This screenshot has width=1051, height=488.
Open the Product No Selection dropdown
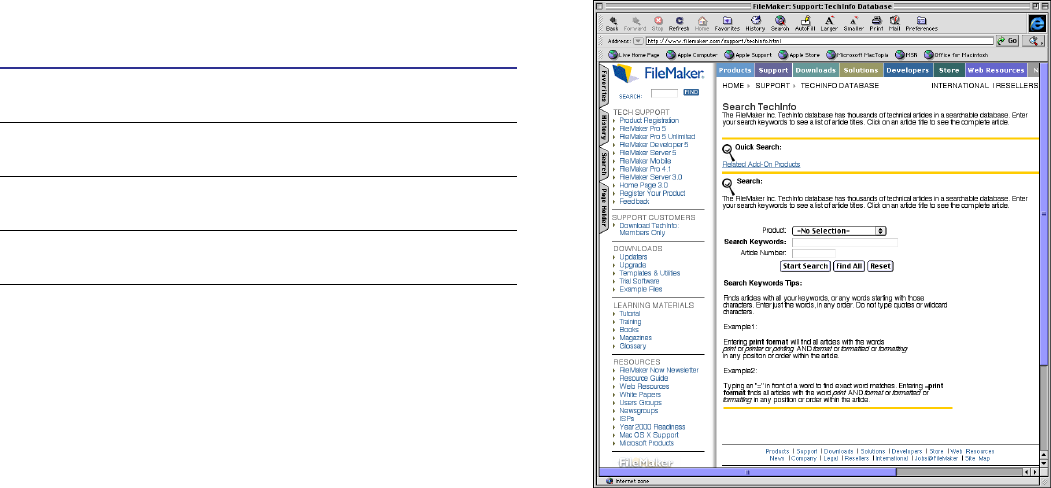point(839,231)
